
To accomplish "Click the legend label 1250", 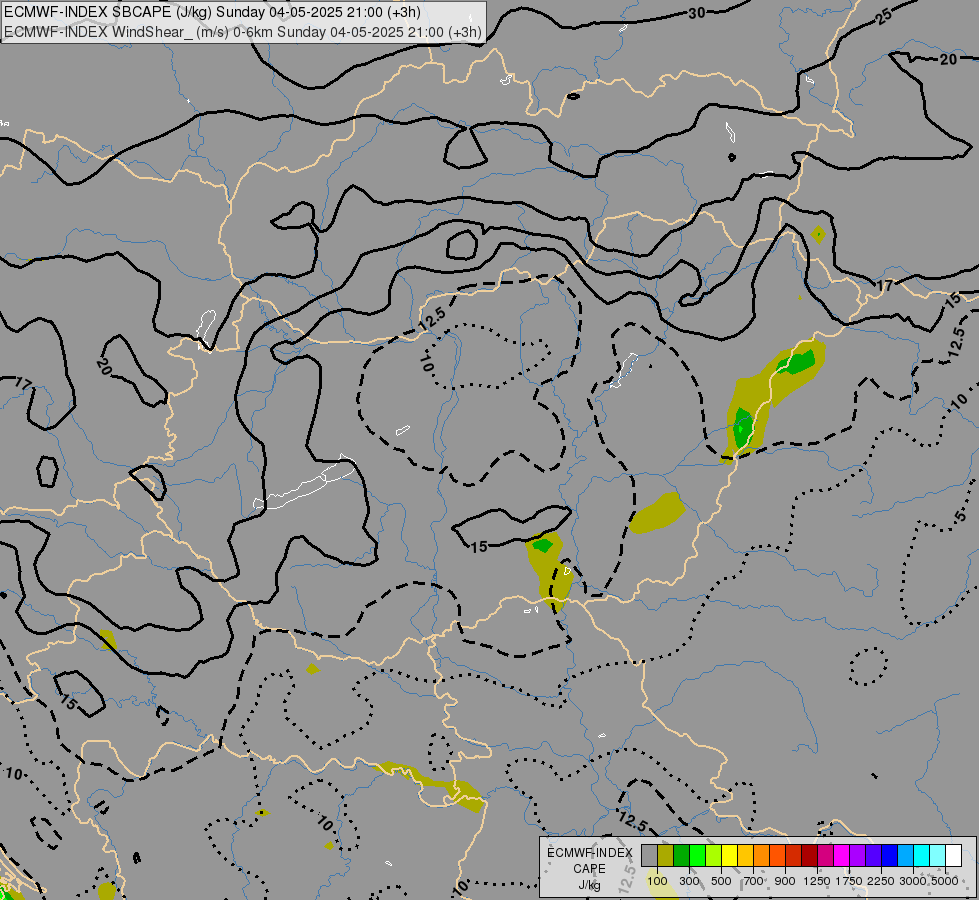I will coord(817,881).
